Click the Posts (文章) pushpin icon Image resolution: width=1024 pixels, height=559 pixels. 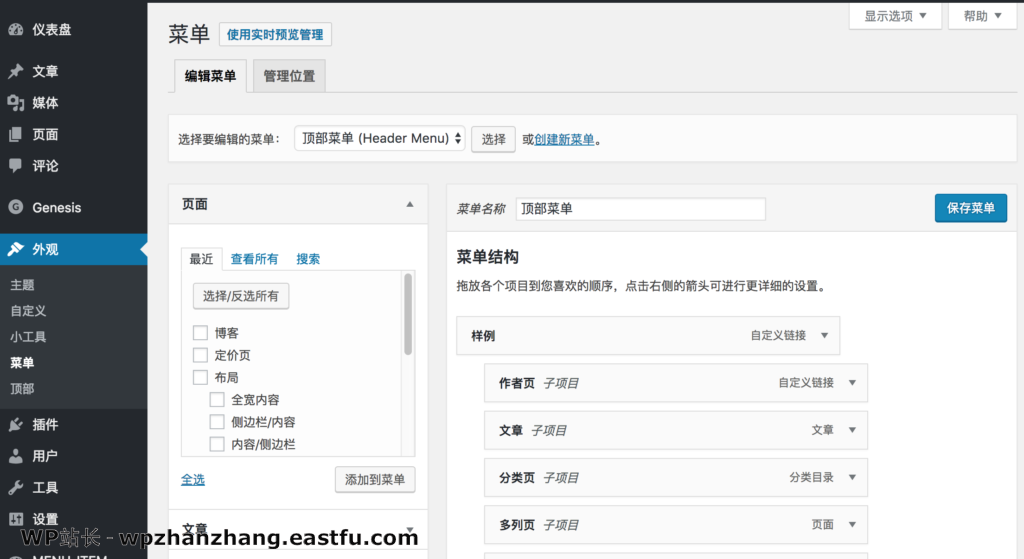click(x=15, y=71)
